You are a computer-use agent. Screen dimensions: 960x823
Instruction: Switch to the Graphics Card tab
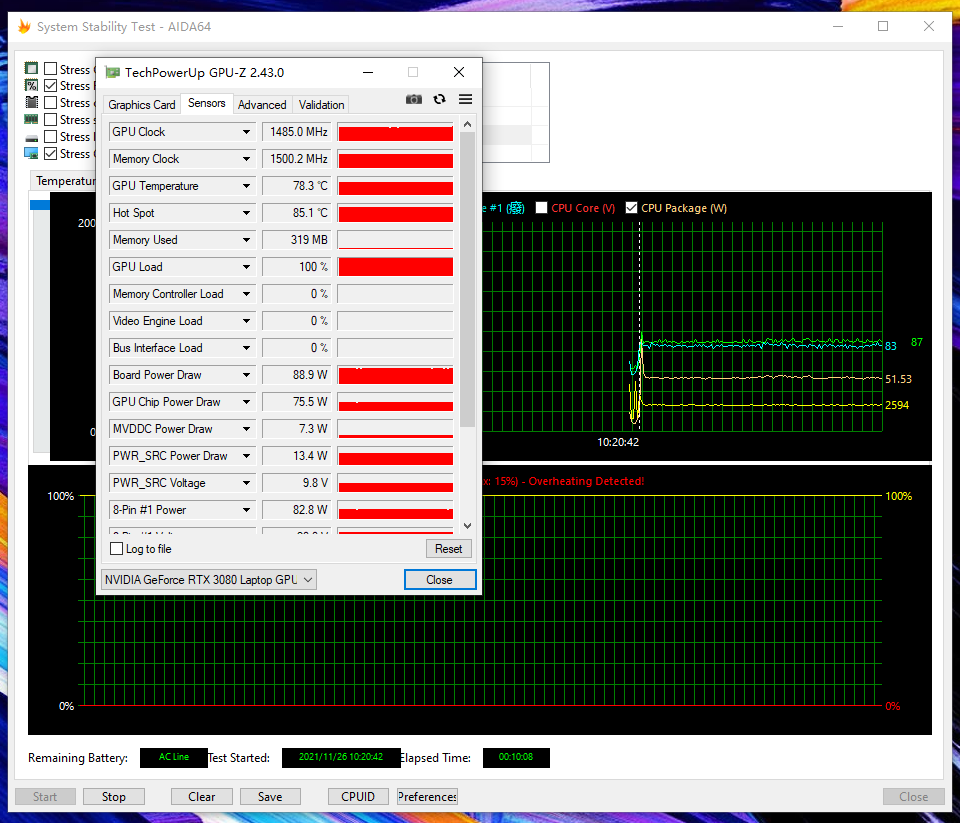click(x=141, y=105)
